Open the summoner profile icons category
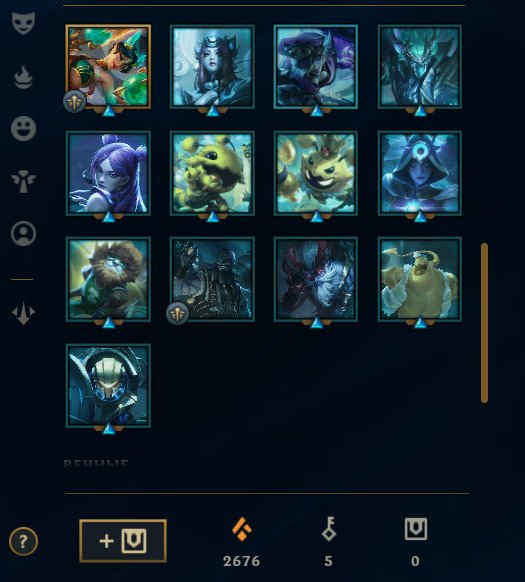525x582 pixels. [23, 233]
